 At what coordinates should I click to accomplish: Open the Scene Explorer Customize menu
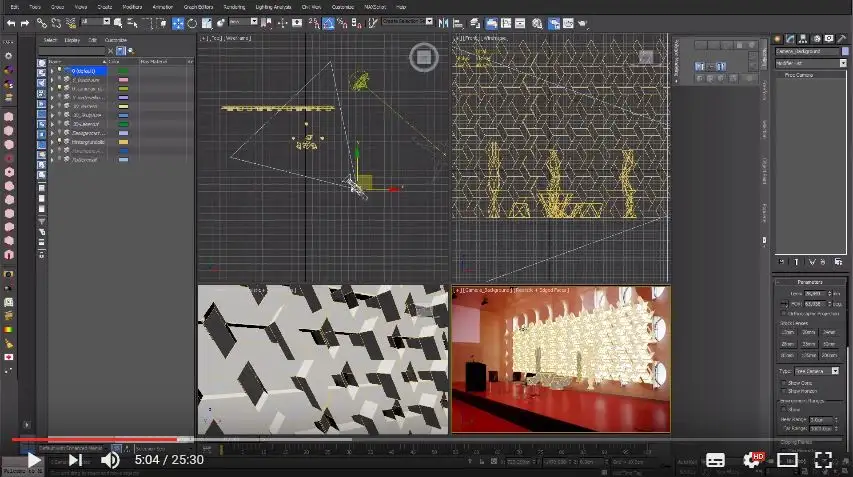coord(116,40)
